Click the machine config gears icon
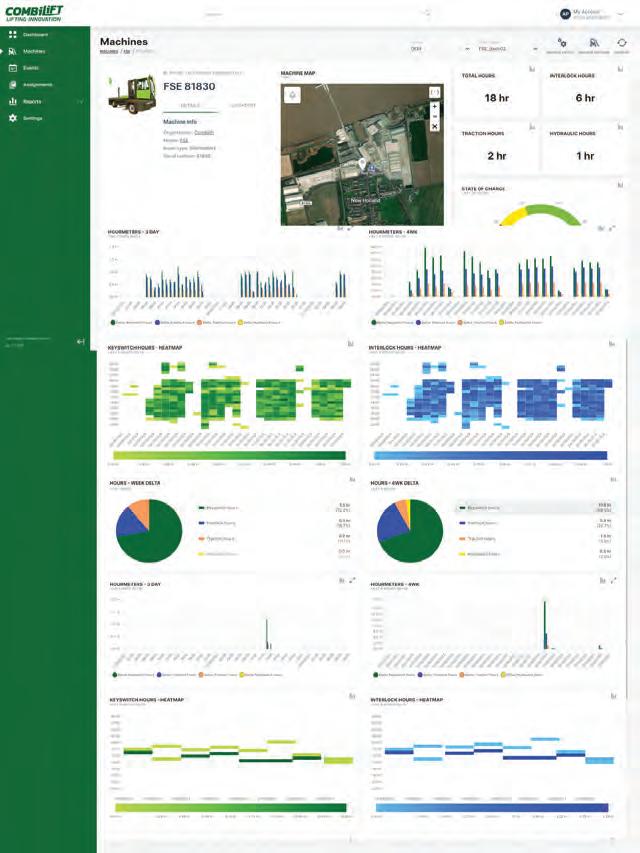This screenshot has width=640, height=853. (x=562, y=42)
